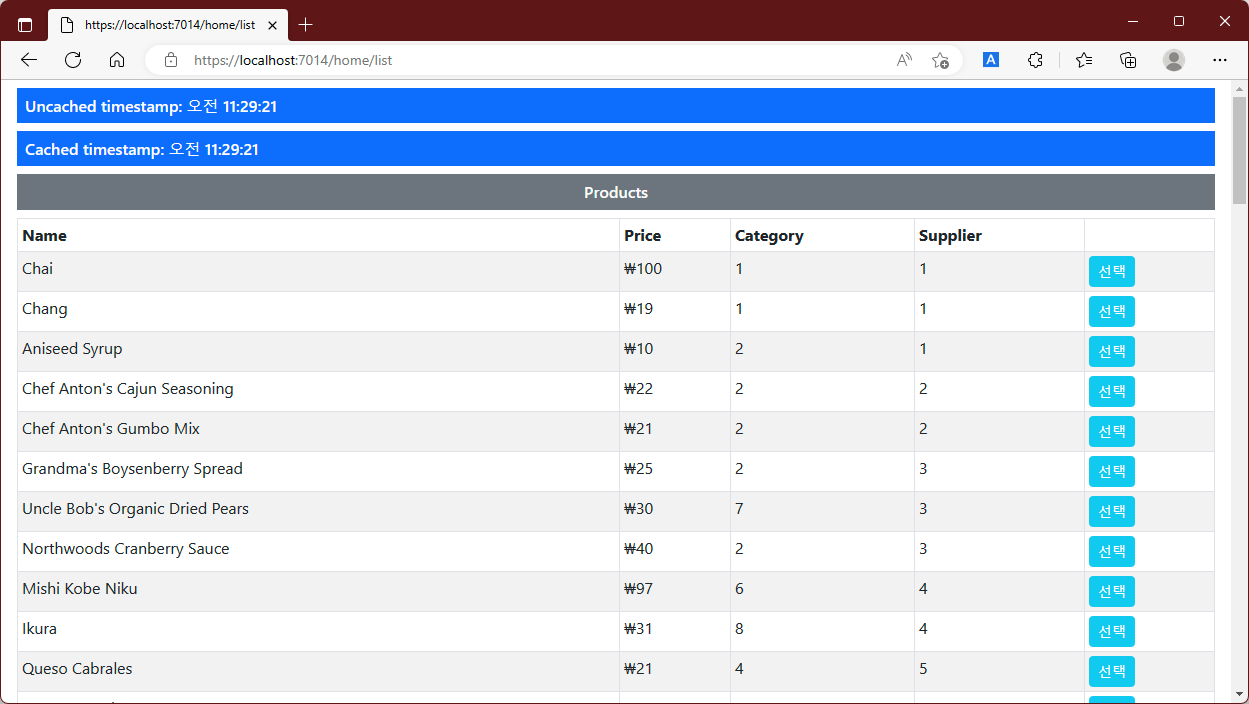
Task: Click the Chai product name
Action: tap(37, 269)
